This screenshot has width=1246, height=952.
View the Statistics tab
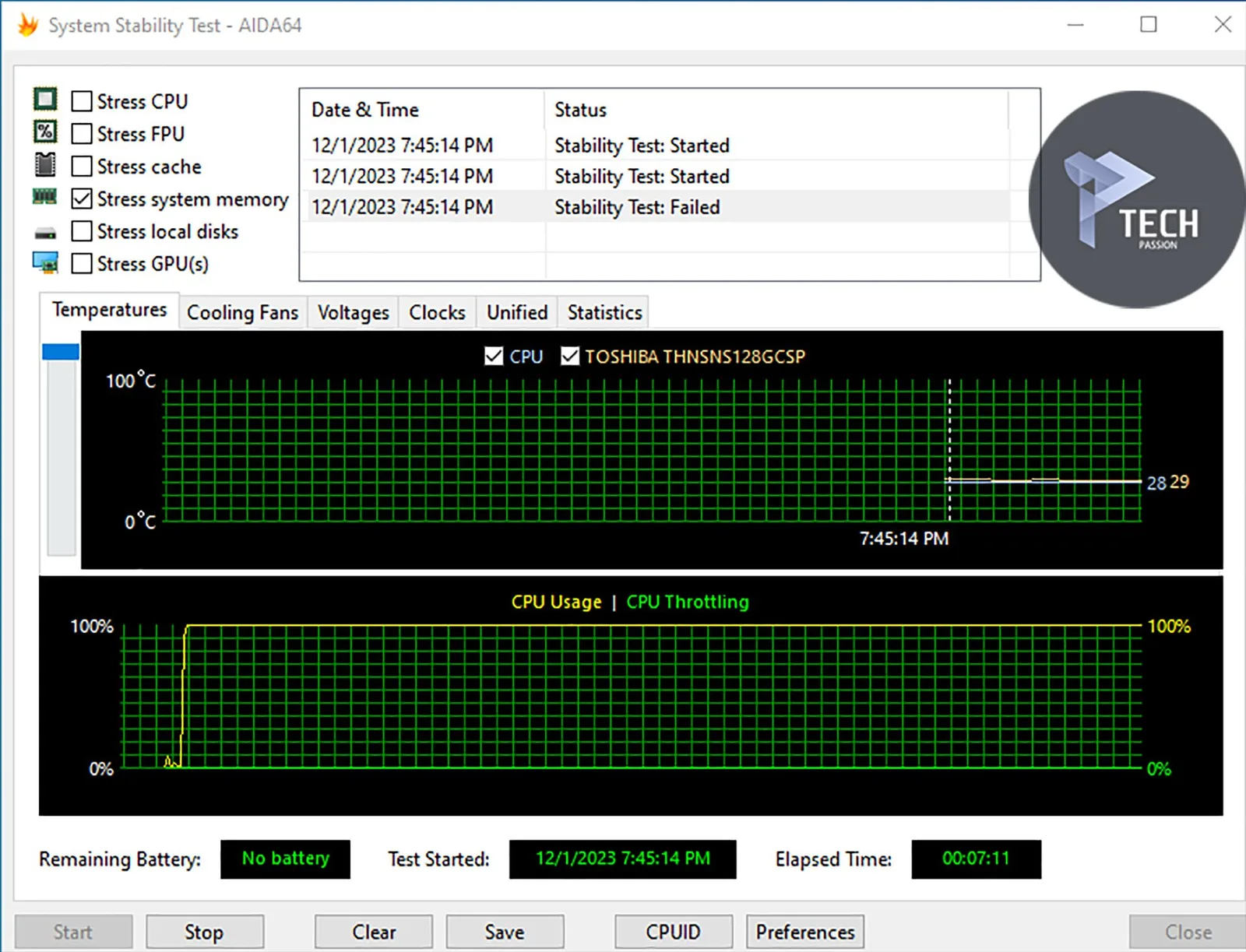[x=604, y=313]
